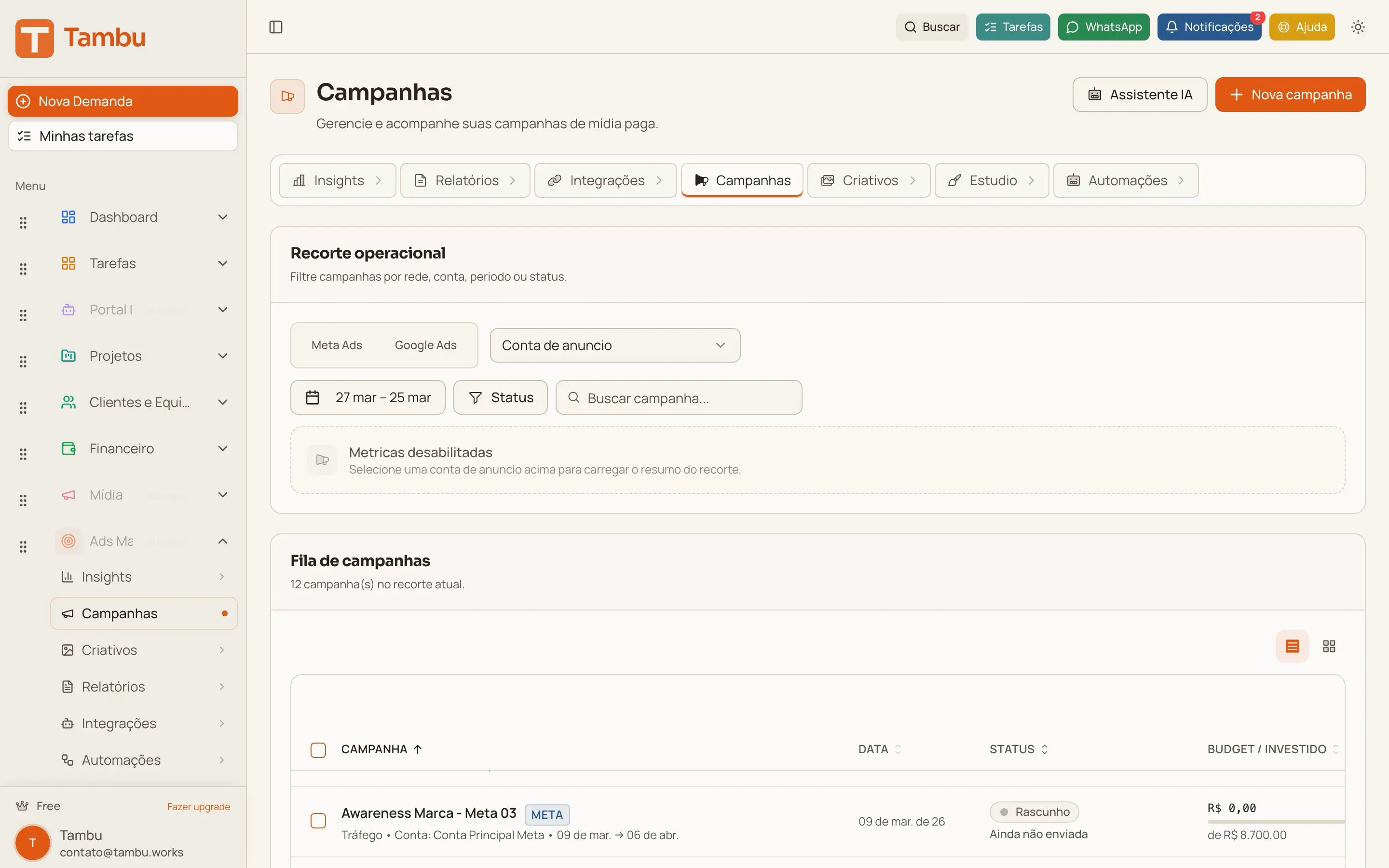Viewport: 1389px width, 868px height.
Task: Open the Conta de anuncio dropdown
Action: (x=615, y=345)
